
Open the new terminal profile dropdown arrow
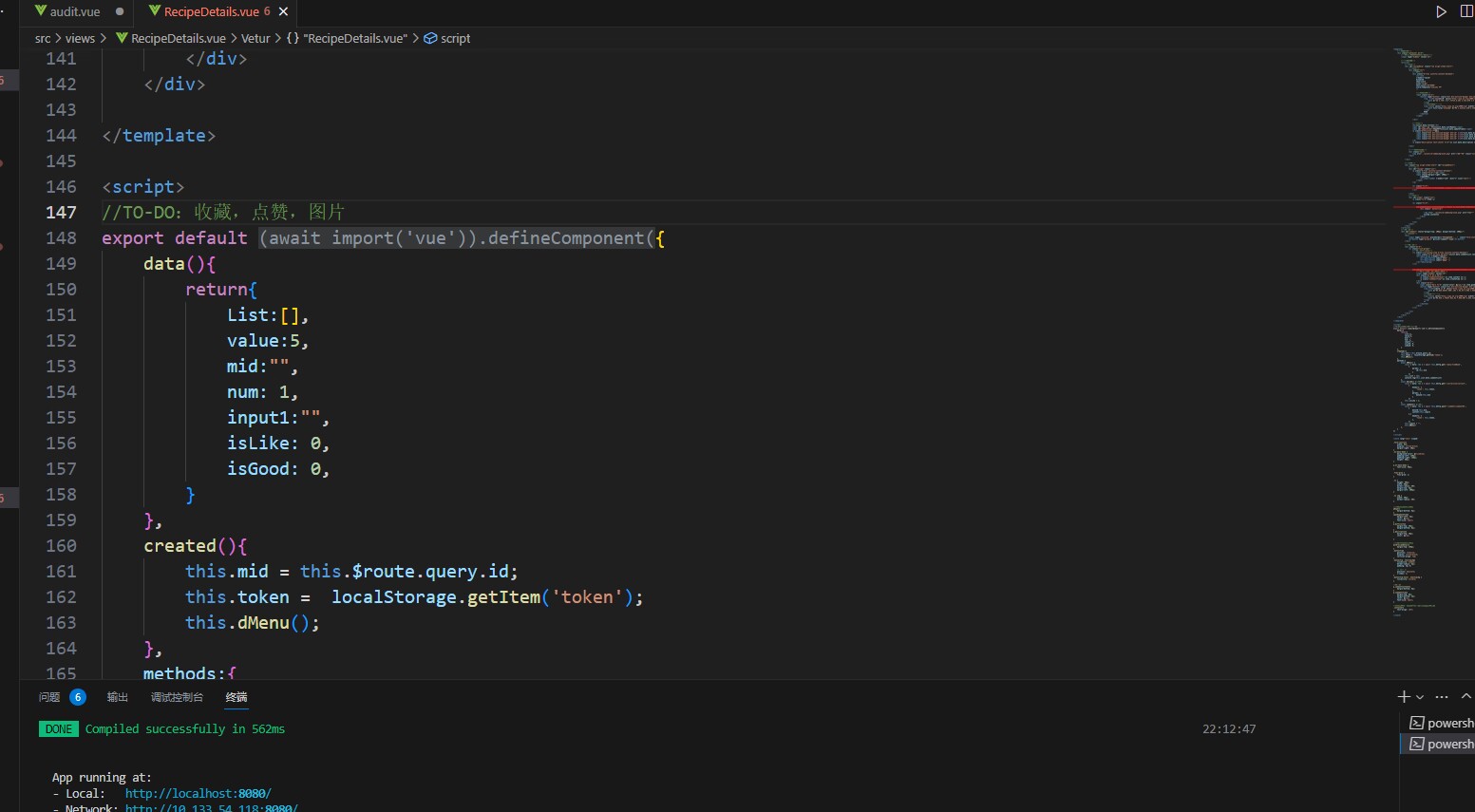click(x=1420, y=697)
